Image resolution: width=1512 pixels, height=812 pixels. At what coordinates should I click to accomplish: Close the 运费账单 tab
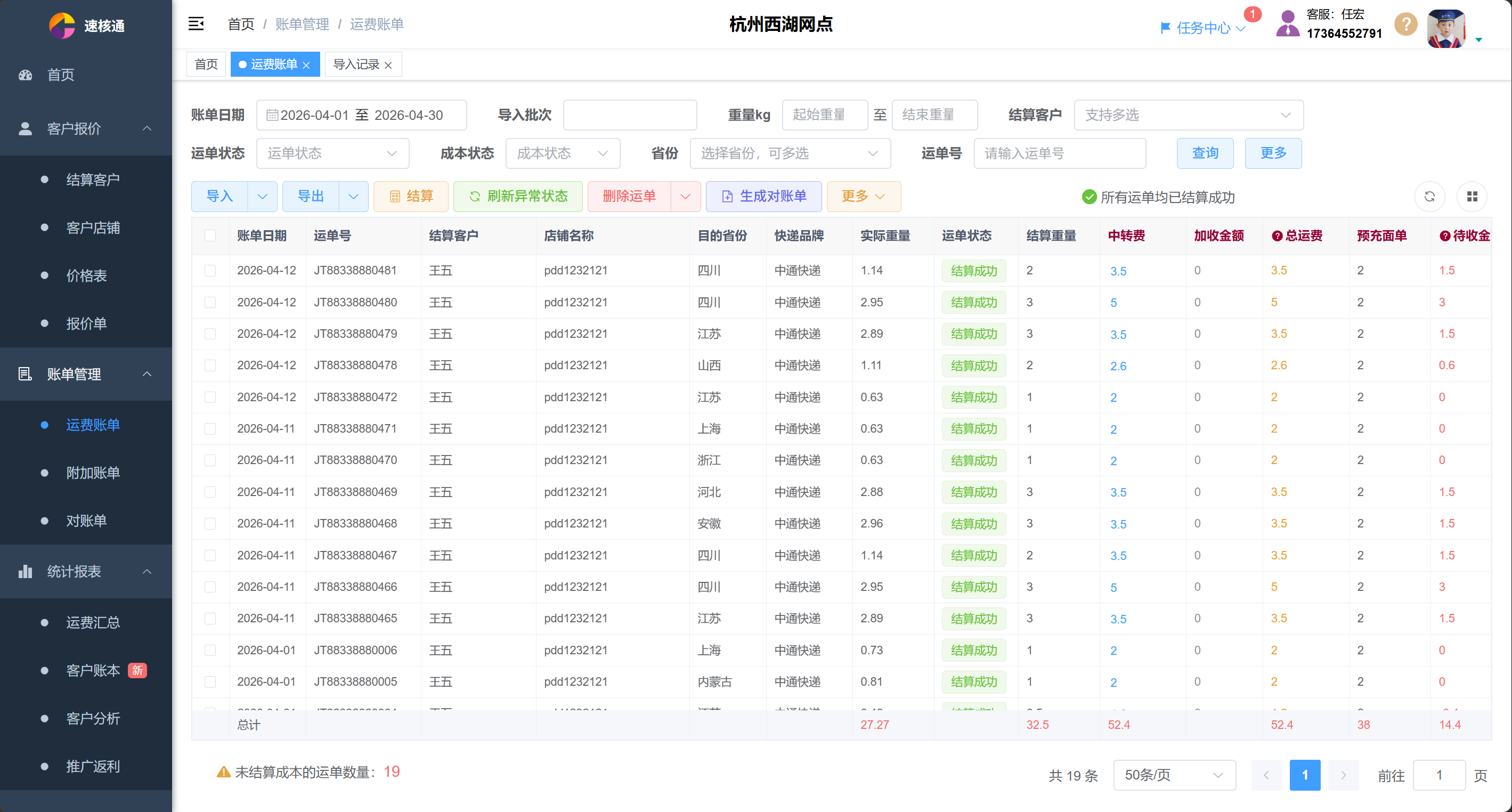click(306, 65)
